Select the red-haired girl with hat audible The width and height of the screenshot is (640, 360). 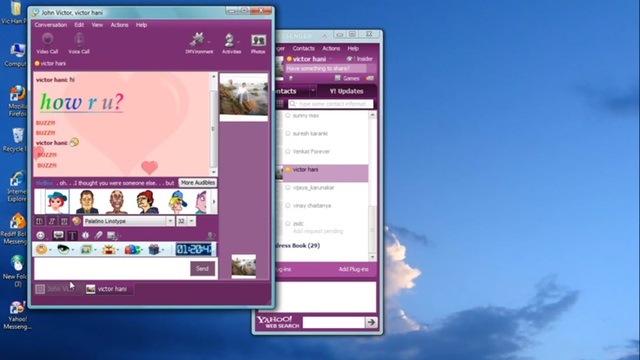[x=56, y=202]
